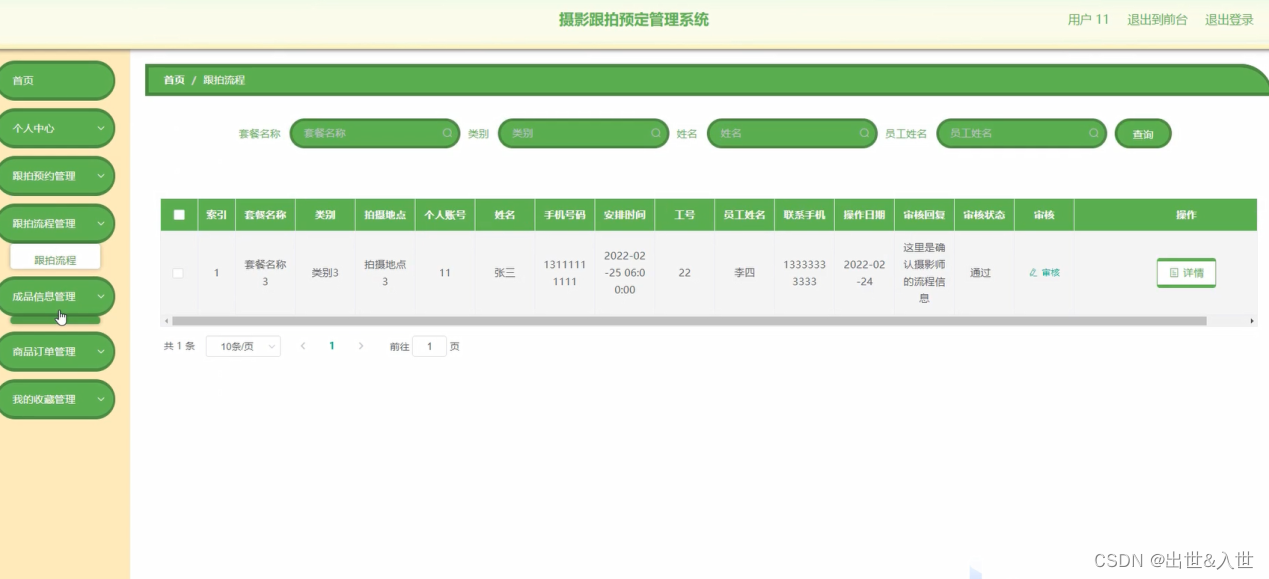
Task: Click the table horizontal scrollbar thumb
Action: (689, 321)
